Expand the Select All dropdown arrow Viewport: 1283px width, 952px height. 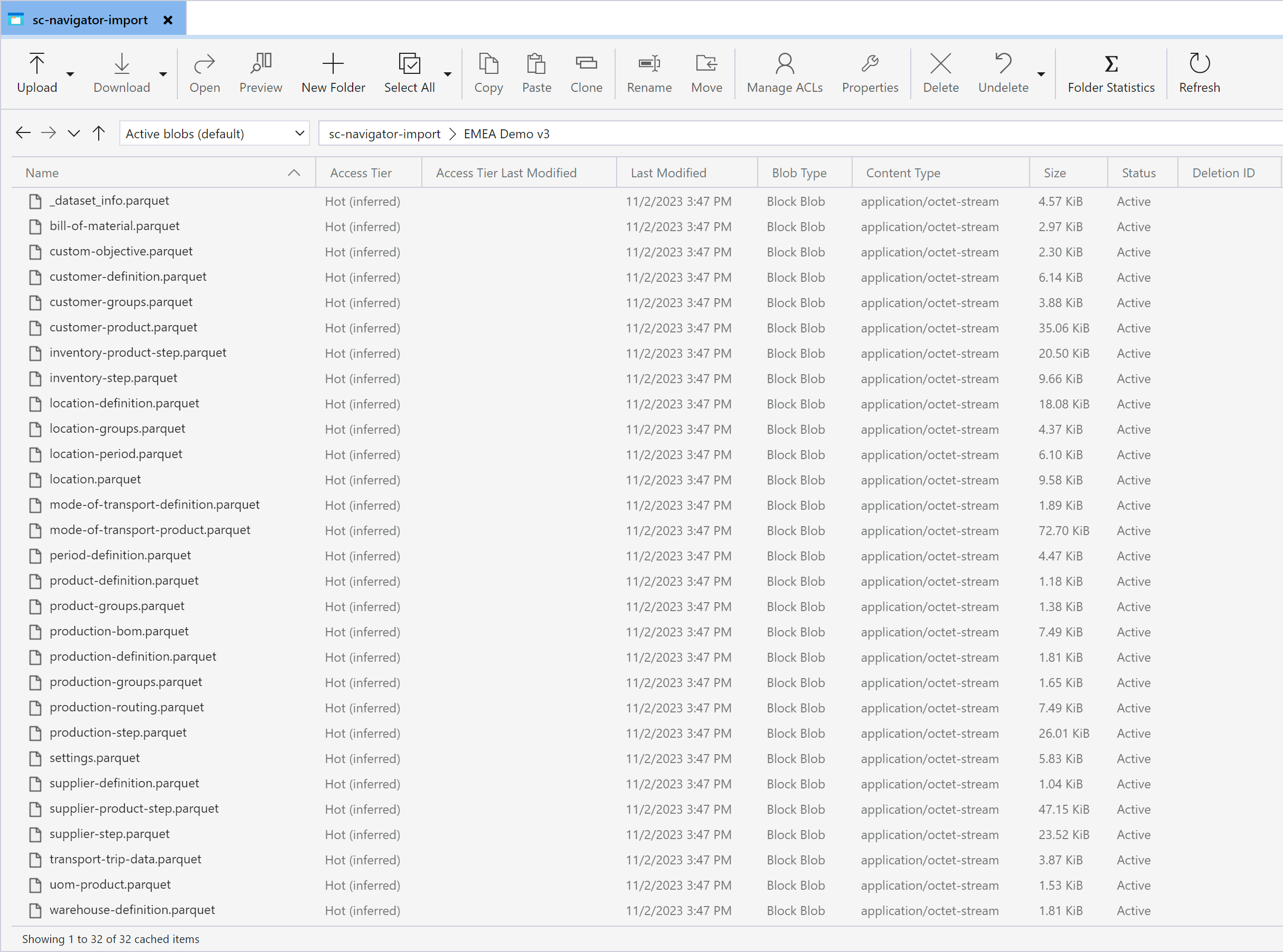tap(447, 74)
